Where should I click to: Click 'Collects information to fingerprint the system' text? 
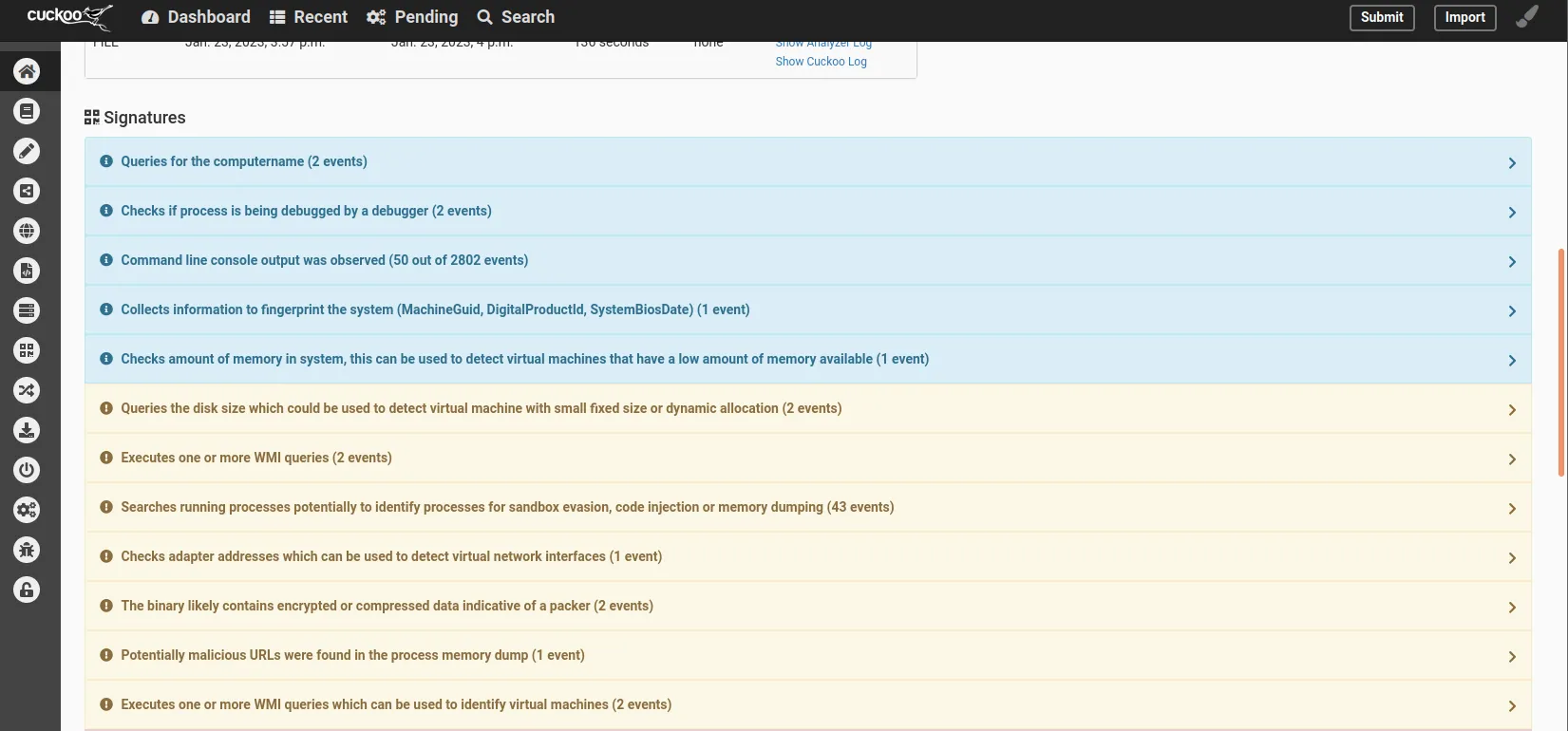coord(435,309)
